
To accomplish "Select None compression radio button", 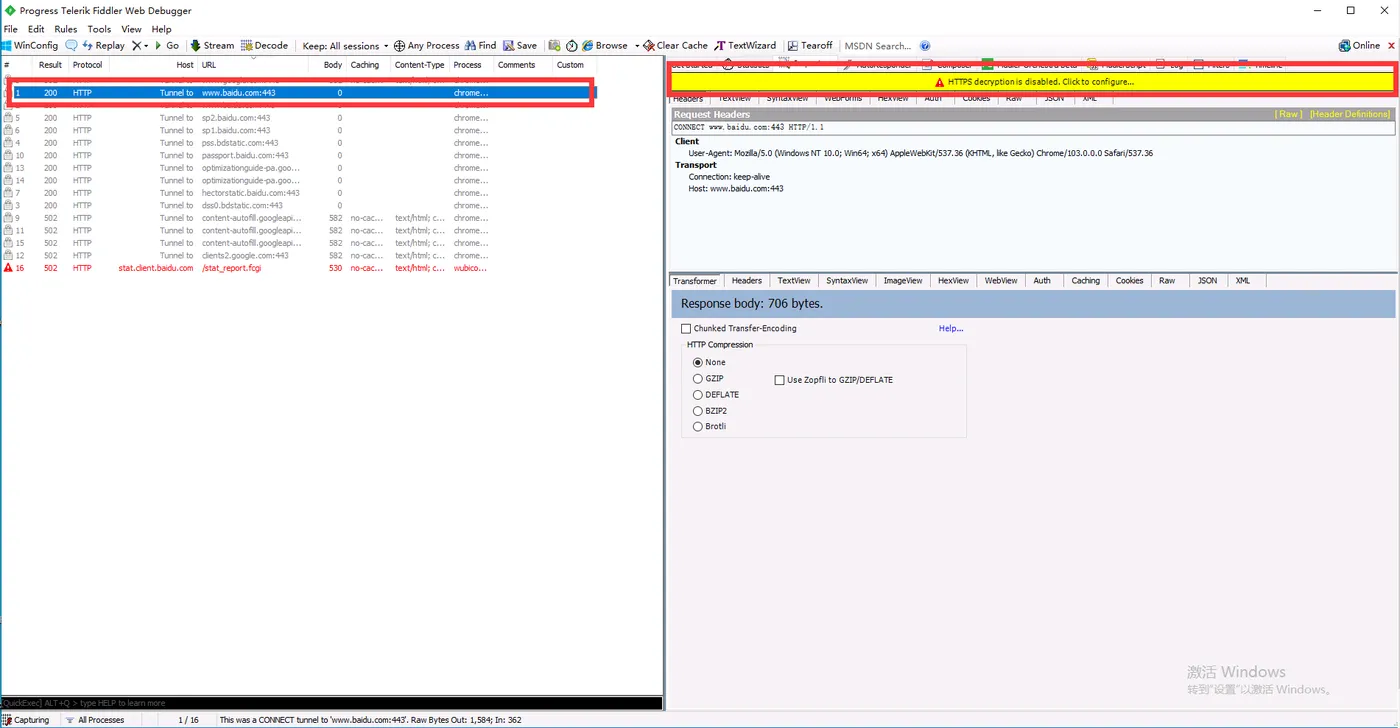I will [x=698, y=362].
